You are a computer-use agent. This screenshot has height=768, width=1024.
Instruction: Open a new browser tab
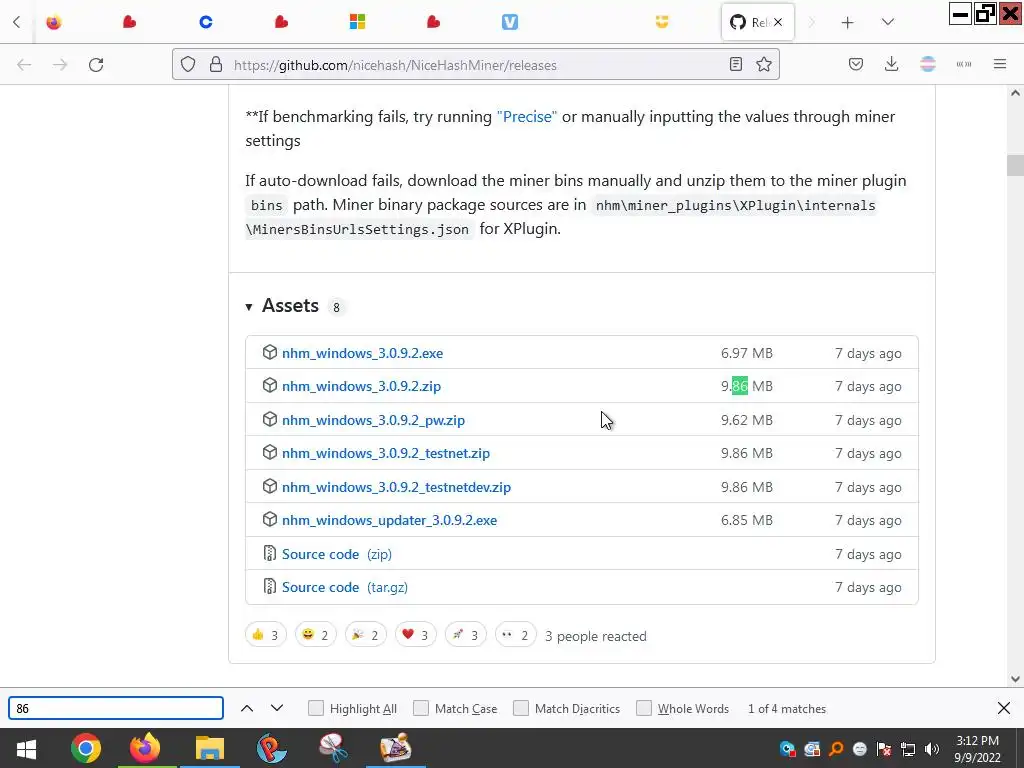coord(847,23)
